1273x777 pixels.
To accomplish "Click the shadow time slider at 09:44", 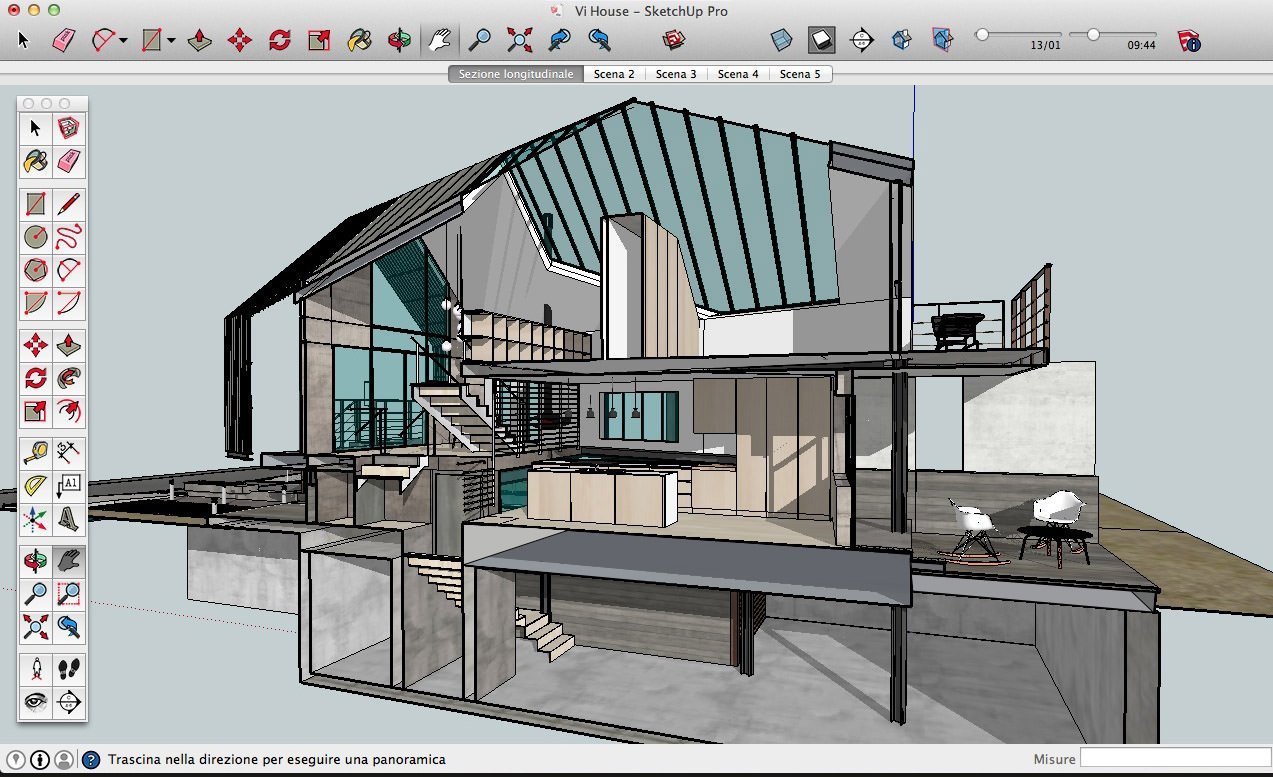I will [1094, 34].
